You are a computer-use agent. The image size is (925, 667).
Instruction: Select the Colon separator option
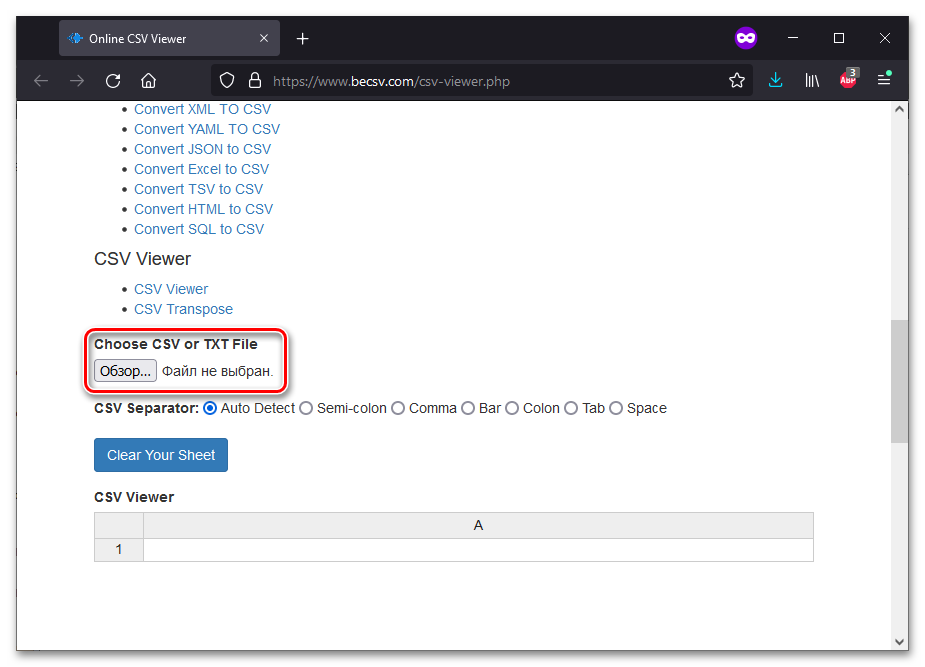click(512, 408)
